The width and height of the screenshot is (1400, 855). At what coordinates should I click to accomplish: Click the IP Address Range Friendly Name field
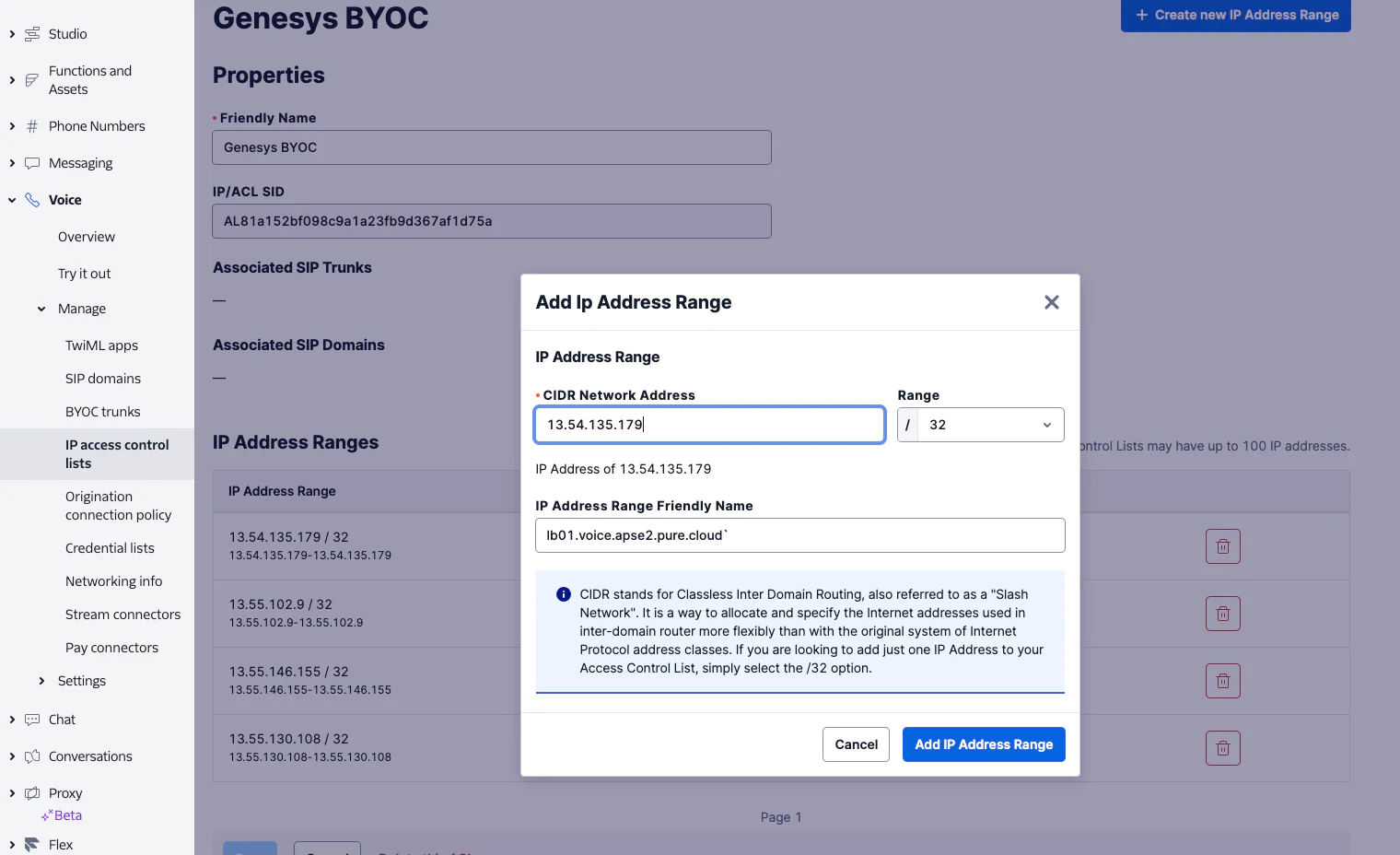pos(799,535)
